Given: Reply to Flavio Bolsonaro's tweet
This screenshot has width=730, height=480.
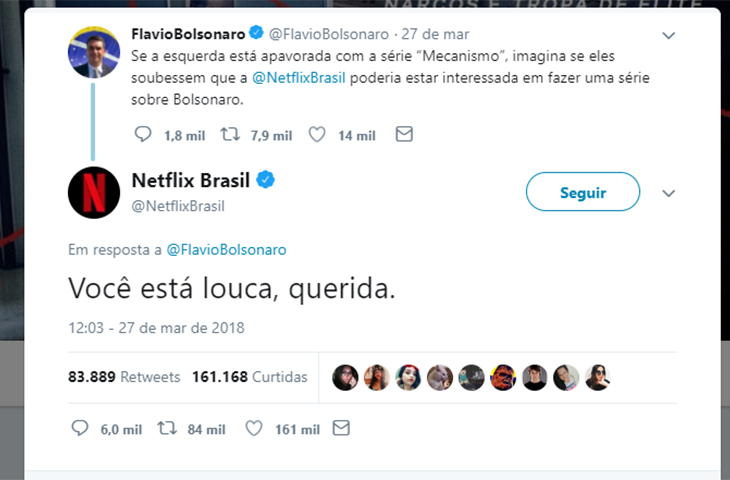Looking at the screenshot, I should (142, 134).
